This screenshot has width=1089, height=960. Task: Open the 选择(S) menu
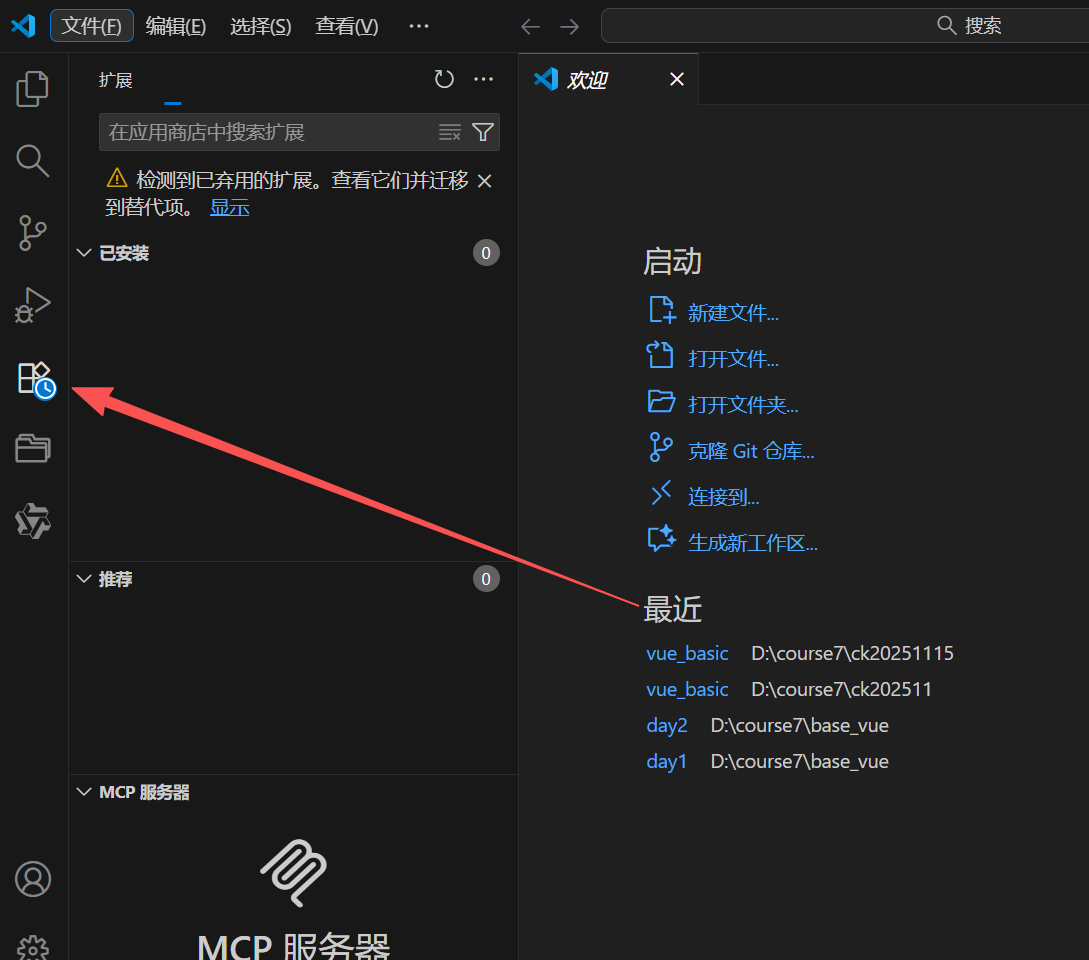pyautogui.click(x=260, y=26)
